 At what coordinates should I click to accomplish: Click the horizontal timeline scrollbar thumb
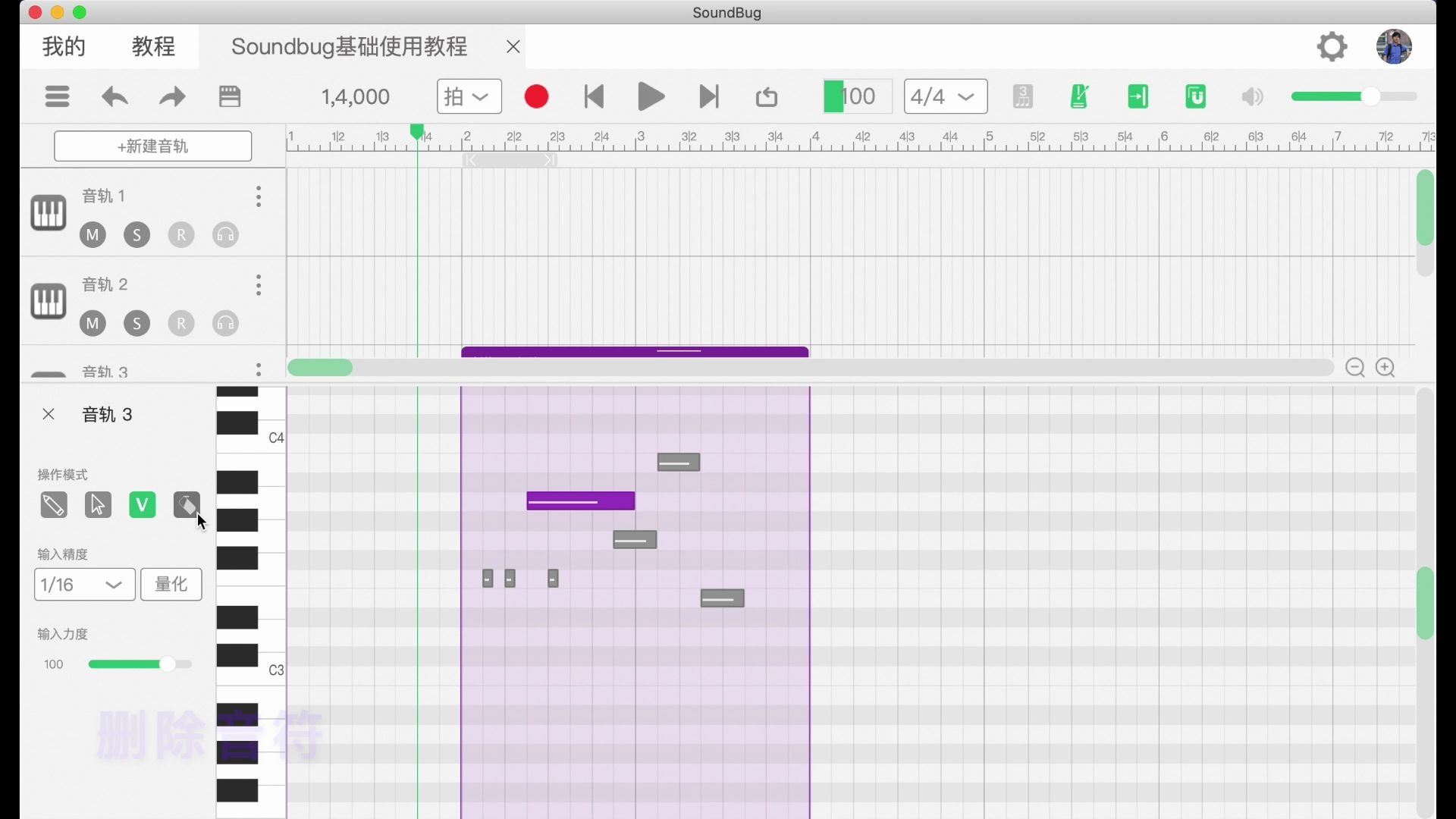click(x=320, y=368)
